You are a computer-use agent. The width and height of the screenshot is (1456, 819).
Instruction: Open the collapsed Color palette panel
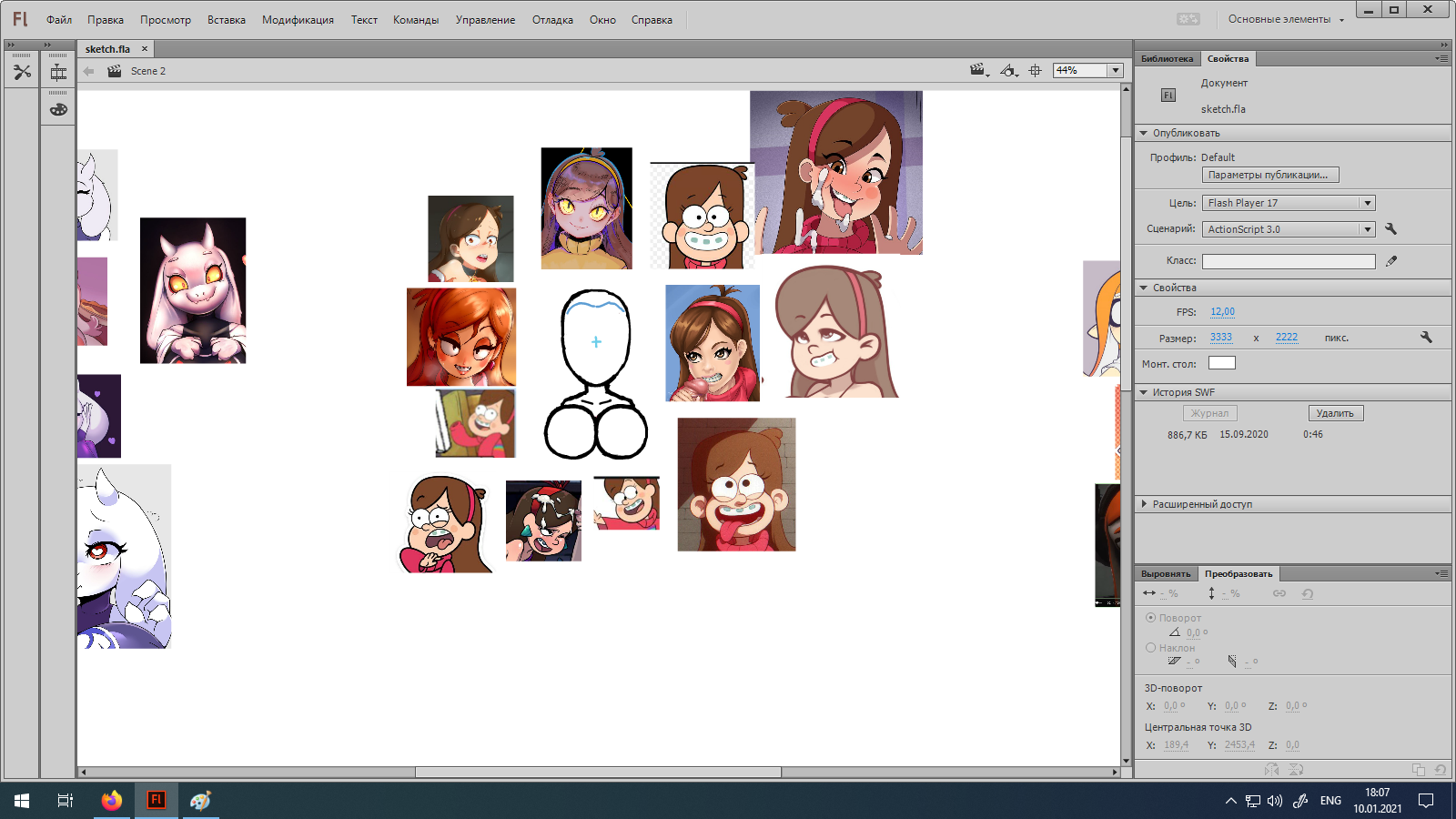[x=58, y=109]
